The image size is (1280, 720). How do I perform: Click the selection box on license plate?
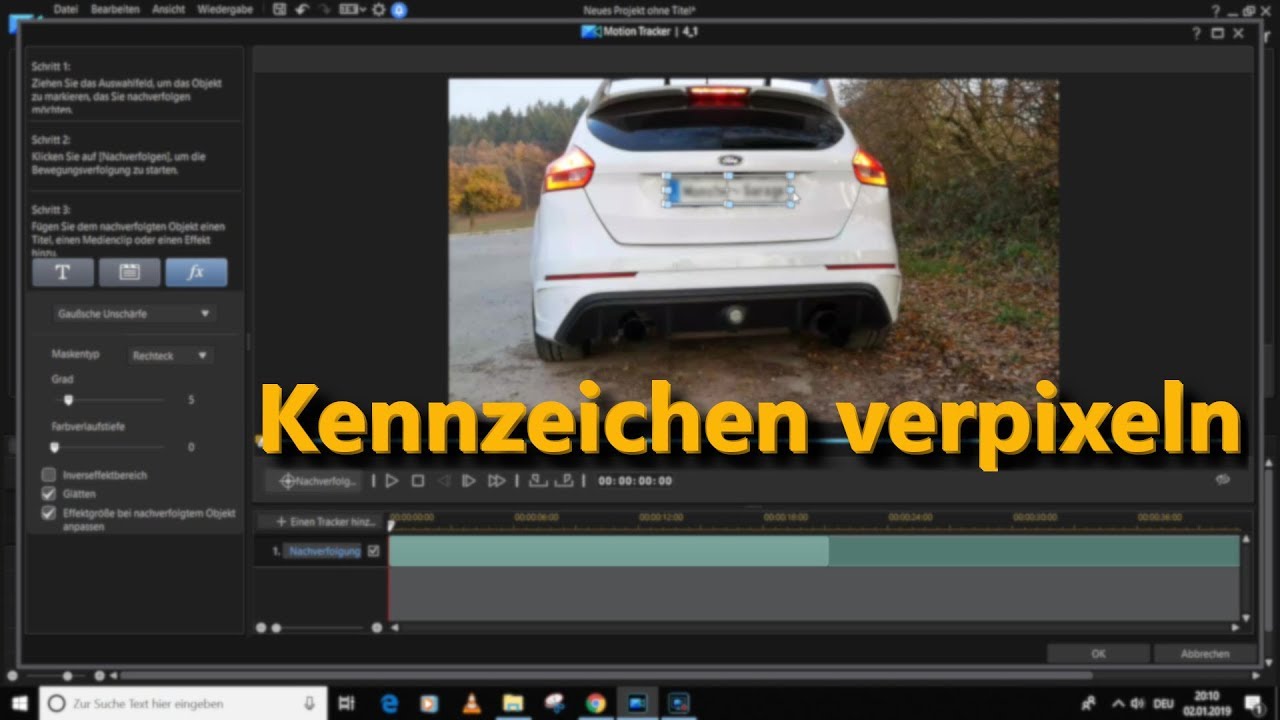pos(729,190)
